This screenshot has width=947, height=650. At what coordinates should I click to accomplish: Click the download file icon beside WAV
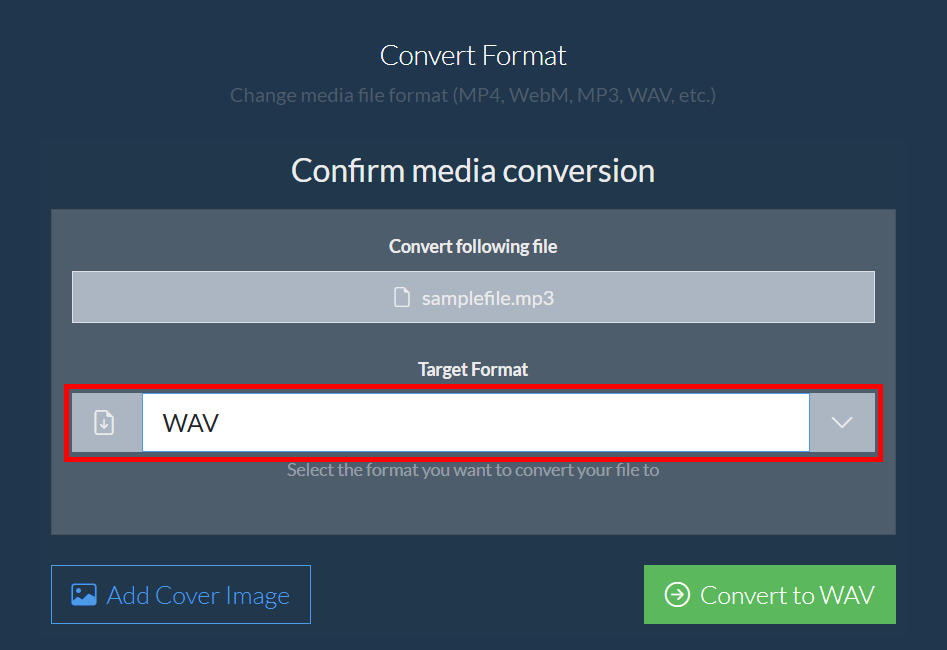104,422
